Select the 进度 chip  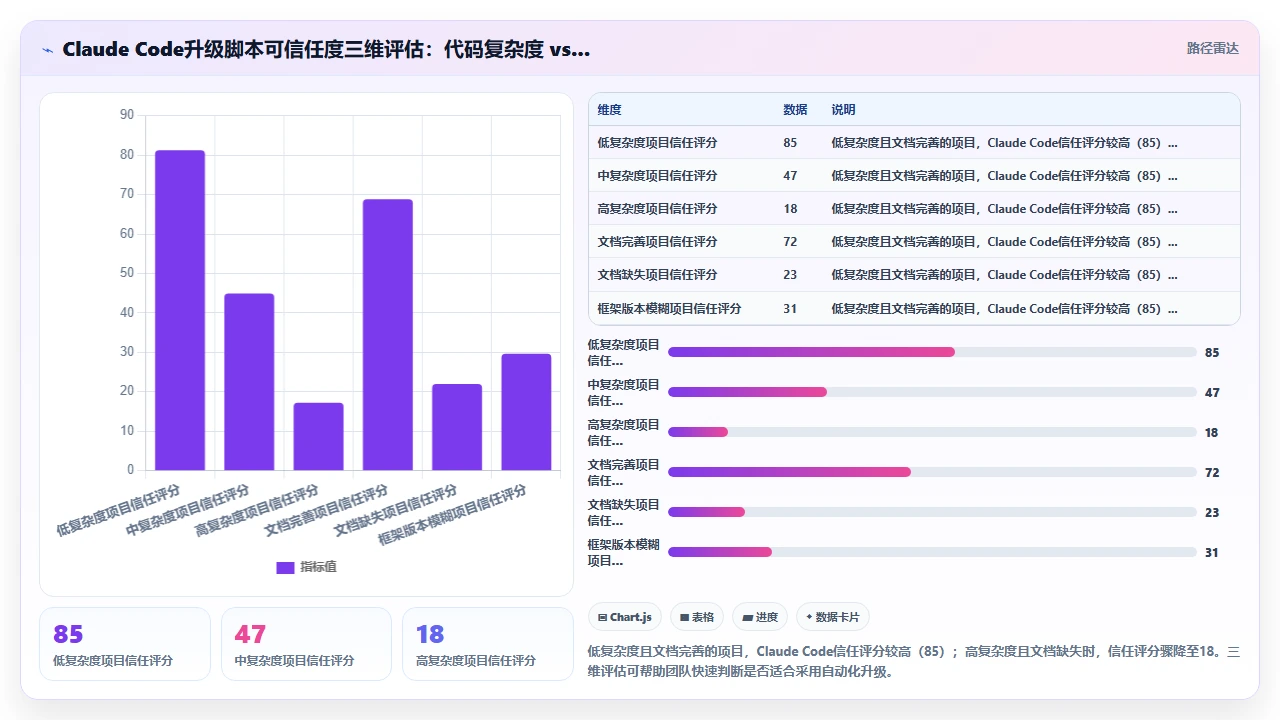760,617
